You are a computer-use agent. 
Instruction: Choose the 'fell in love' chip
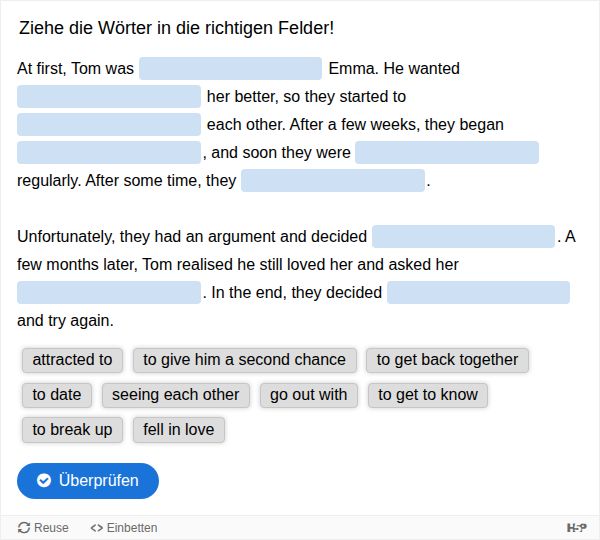(x=178, y=430)
